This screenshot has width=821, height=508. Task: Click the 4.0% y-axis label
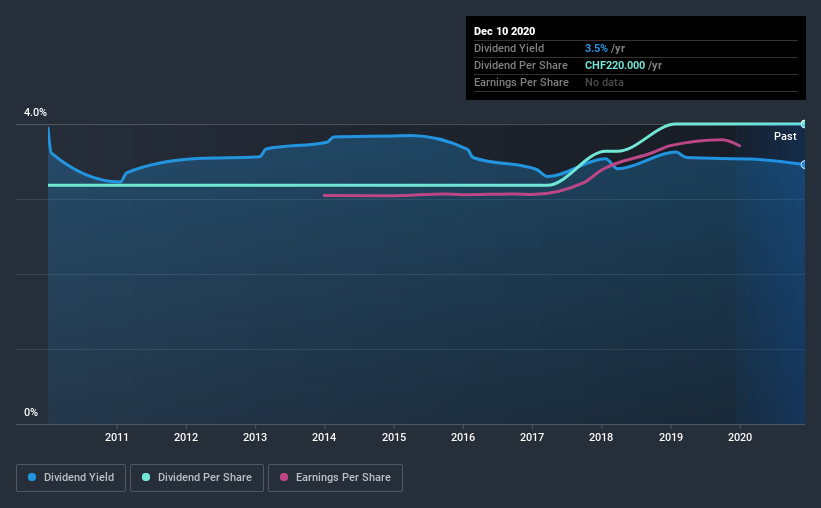pos(35,113)
